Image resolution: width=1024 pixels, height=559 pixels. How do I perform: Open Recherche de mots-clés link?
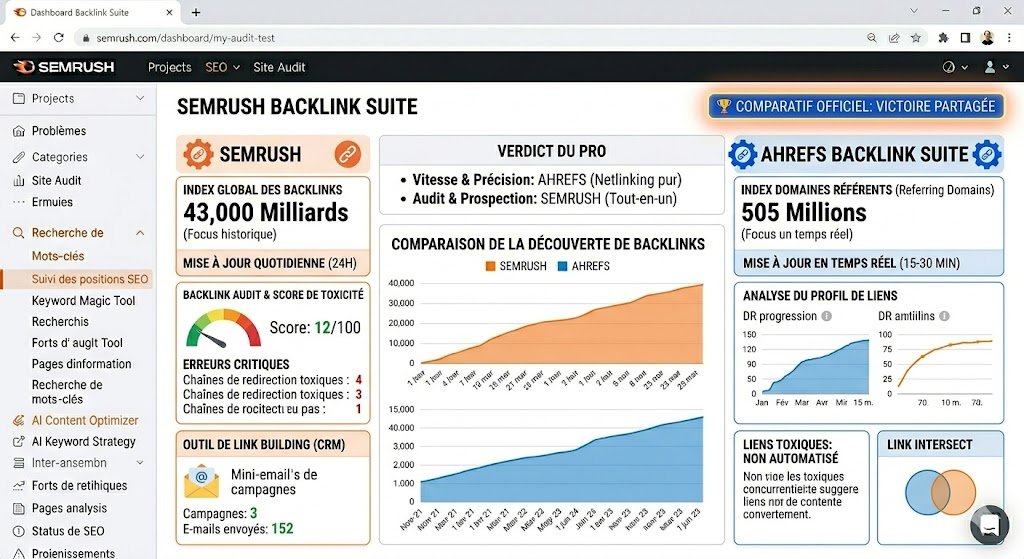67,392
